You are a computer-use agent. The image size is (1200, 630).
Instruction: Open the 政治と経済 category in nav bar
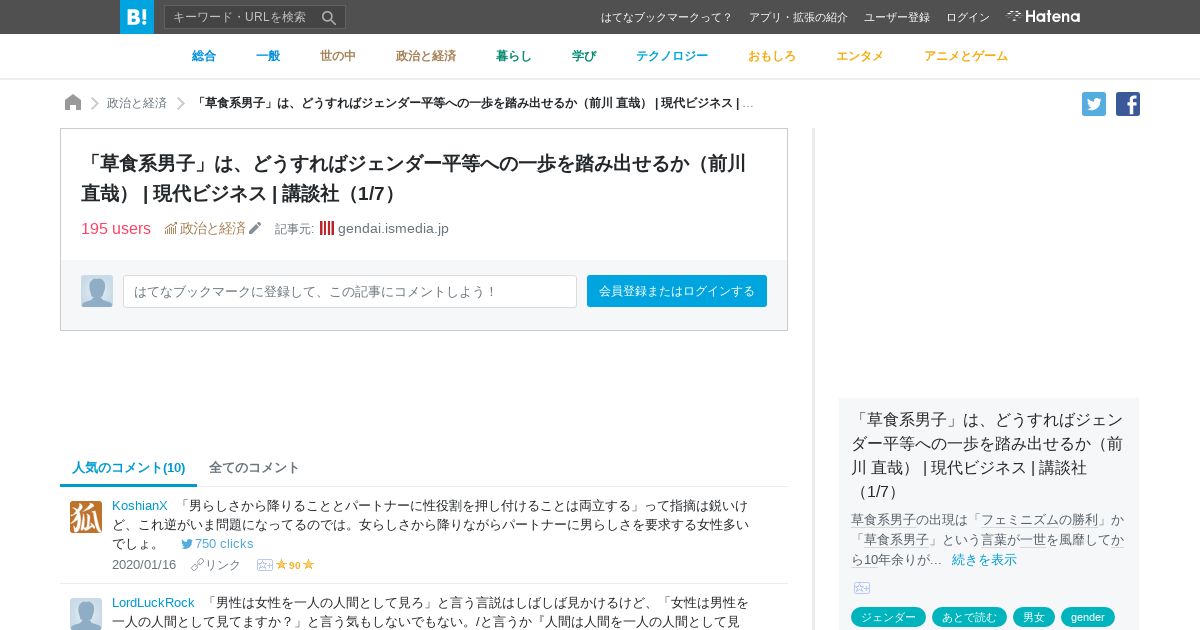pos(426,56)
